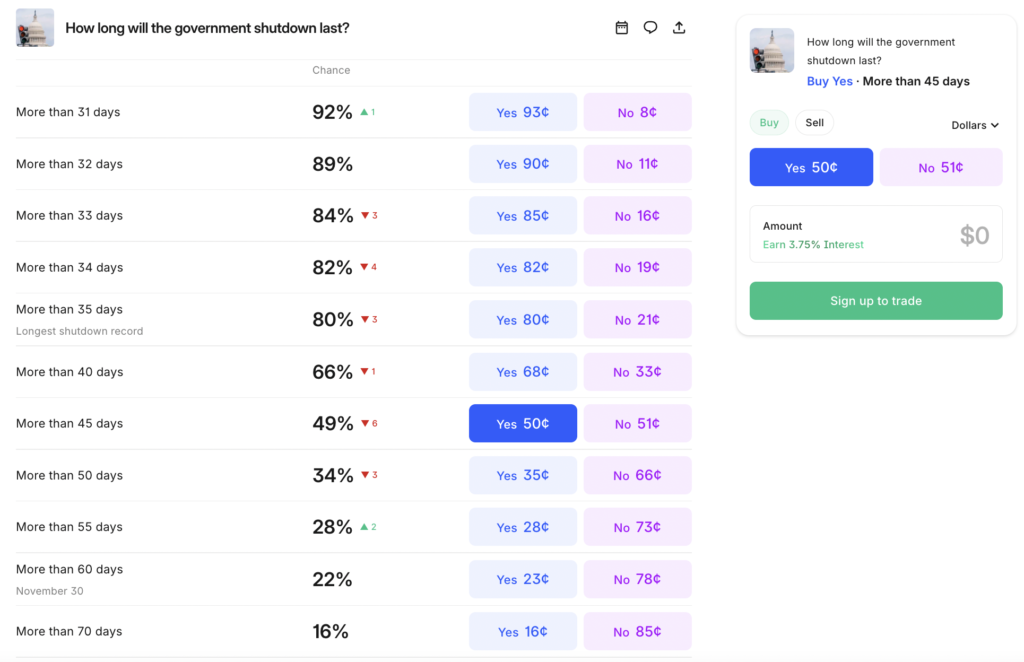Open the Dollars dropdown
1024x662 pixels.
974,125
